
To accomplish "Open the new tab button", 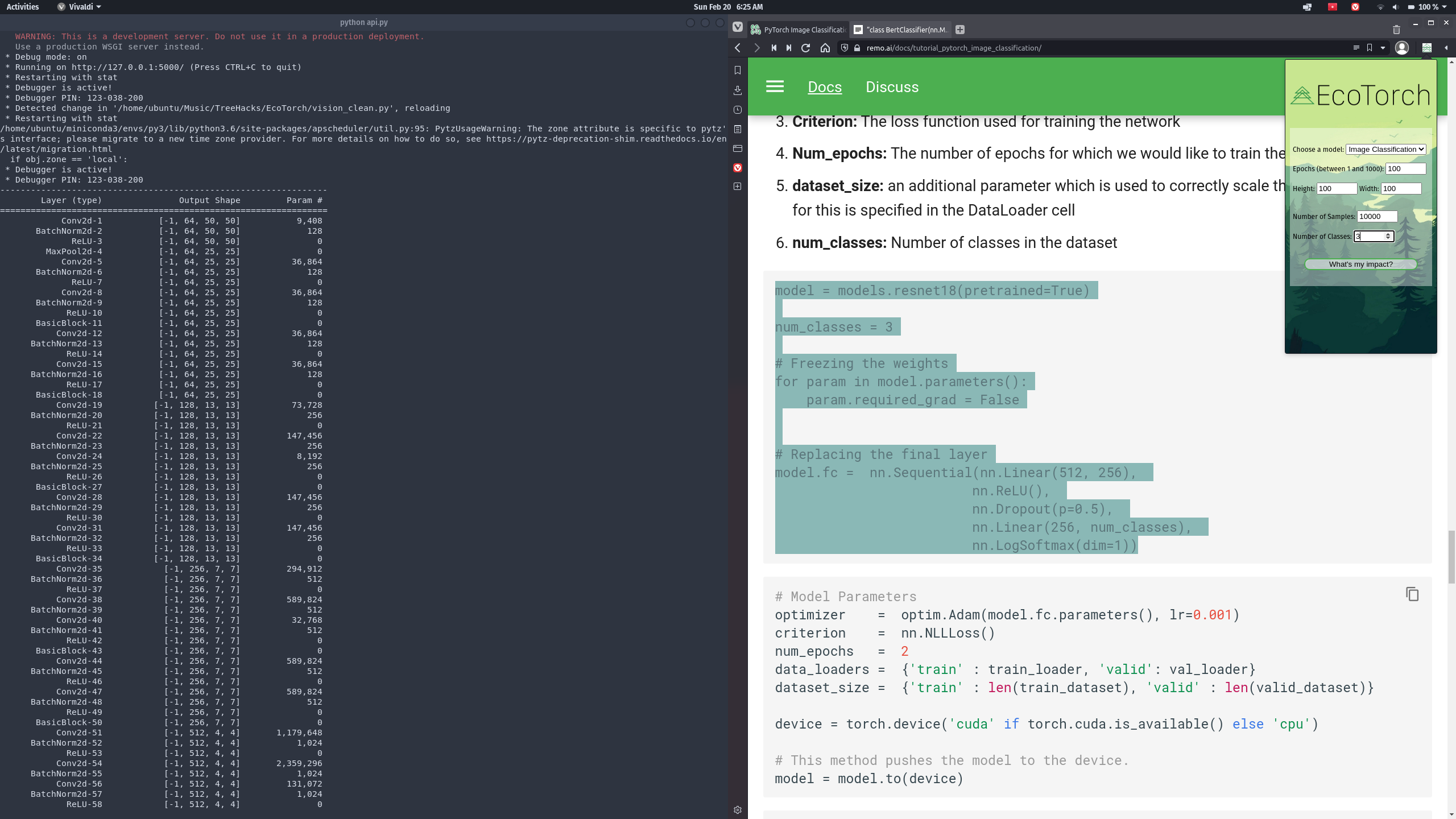I will coord(960,30).
